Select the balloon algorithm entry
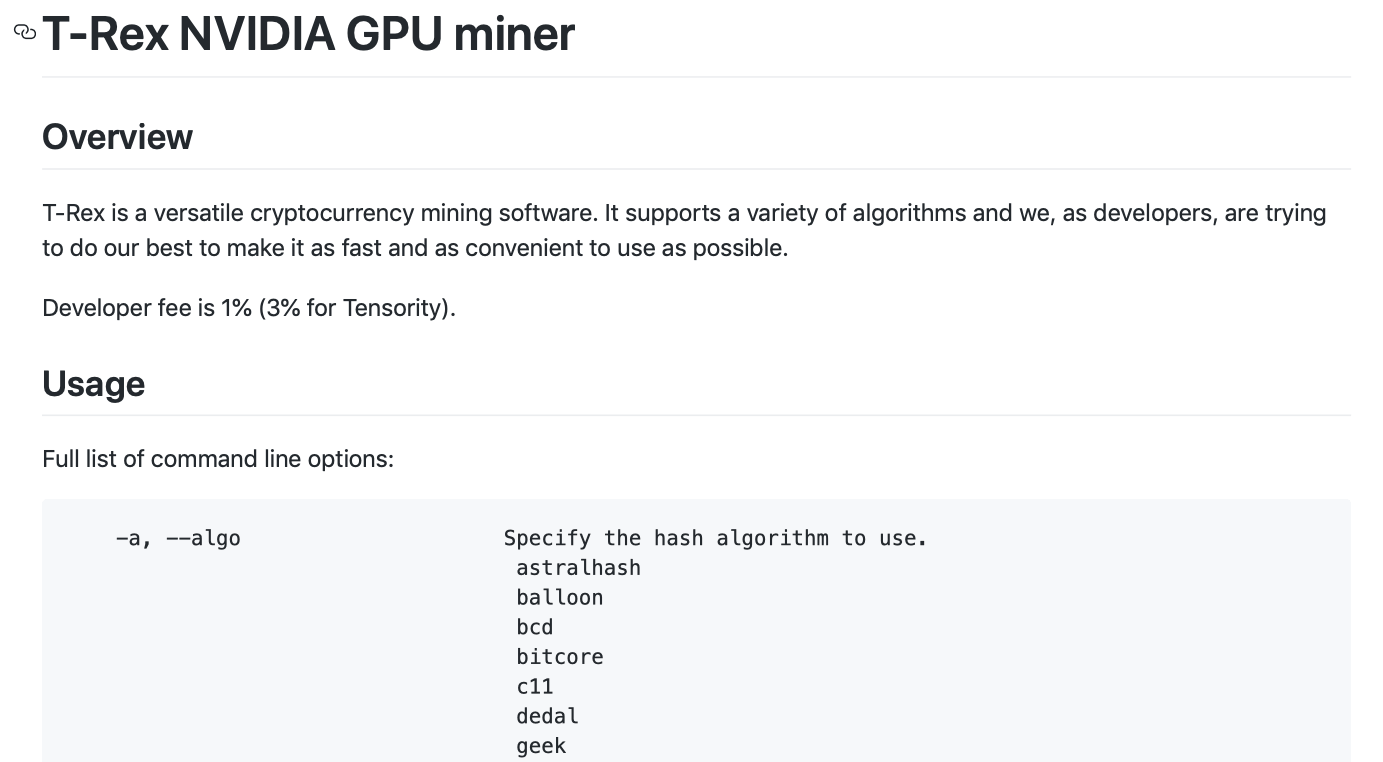The height and width of the screenshot is (762, 1383). (559, 598)
